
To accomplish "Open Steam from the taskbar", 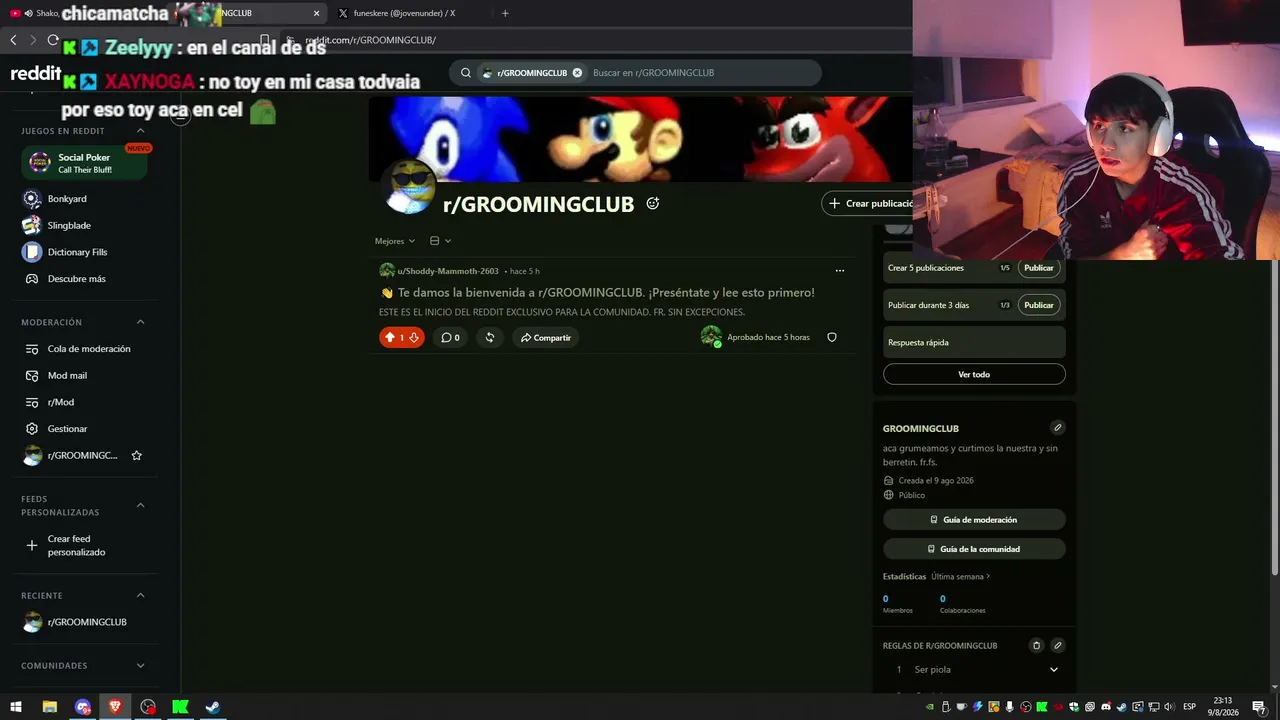I will tap(213, 707).
